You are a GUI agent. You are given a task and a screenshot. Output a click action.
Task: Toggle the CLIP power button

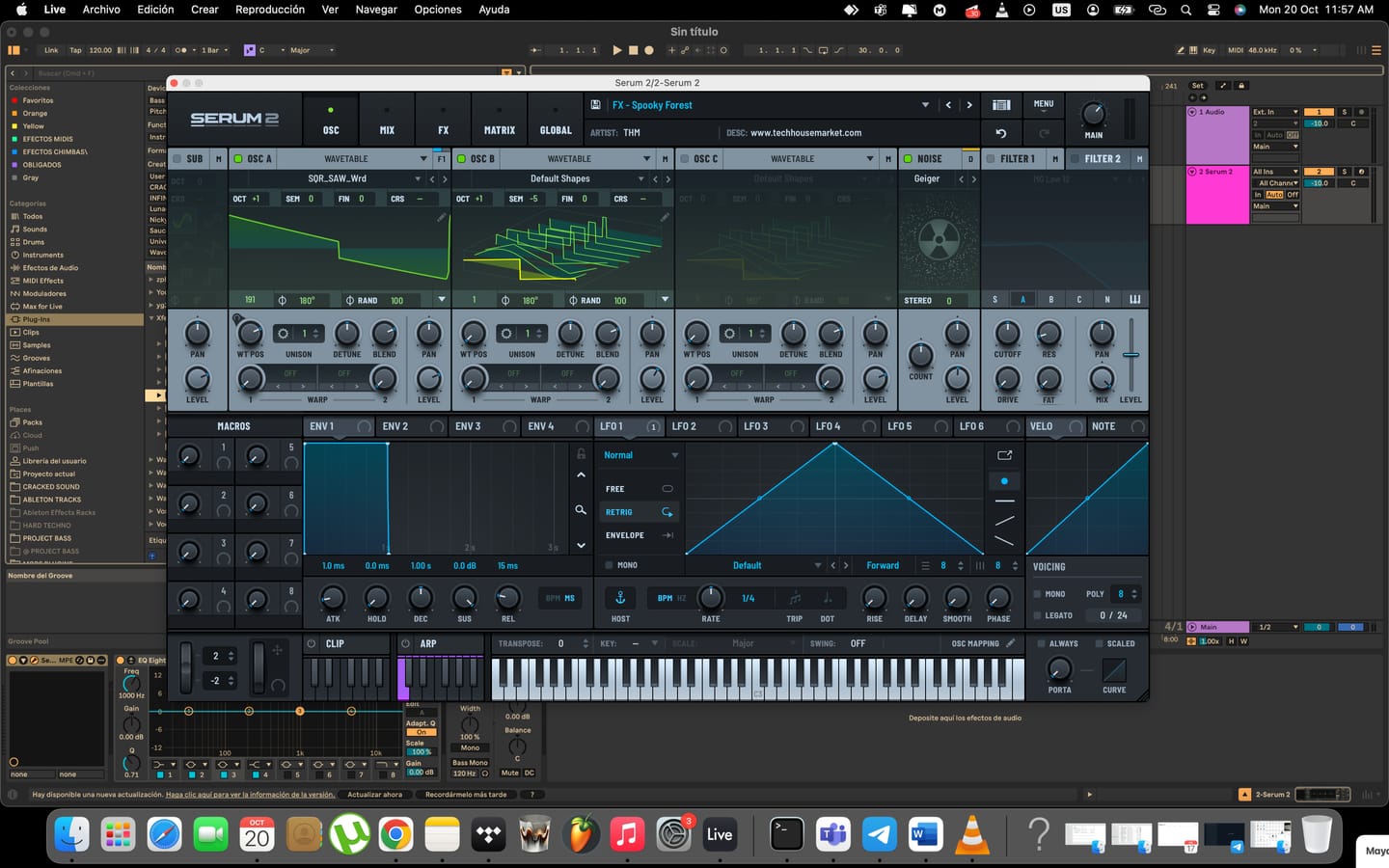pos(311,643)
